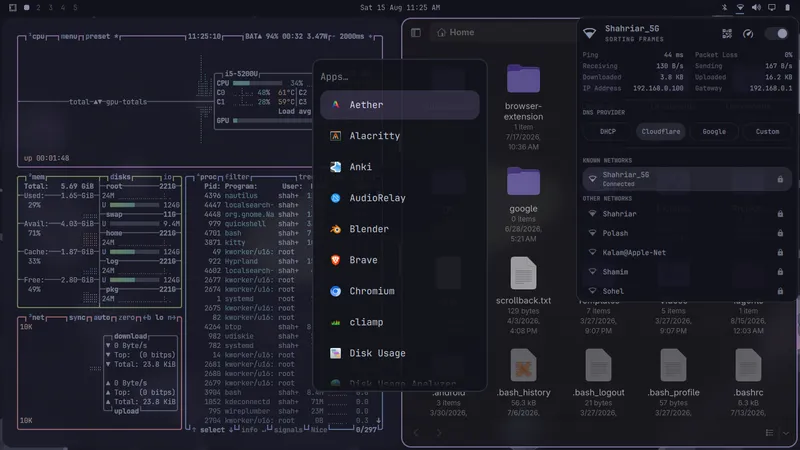
Task: Click the Home path in Files
Action: pyautogui.click(x=456, y=32)
